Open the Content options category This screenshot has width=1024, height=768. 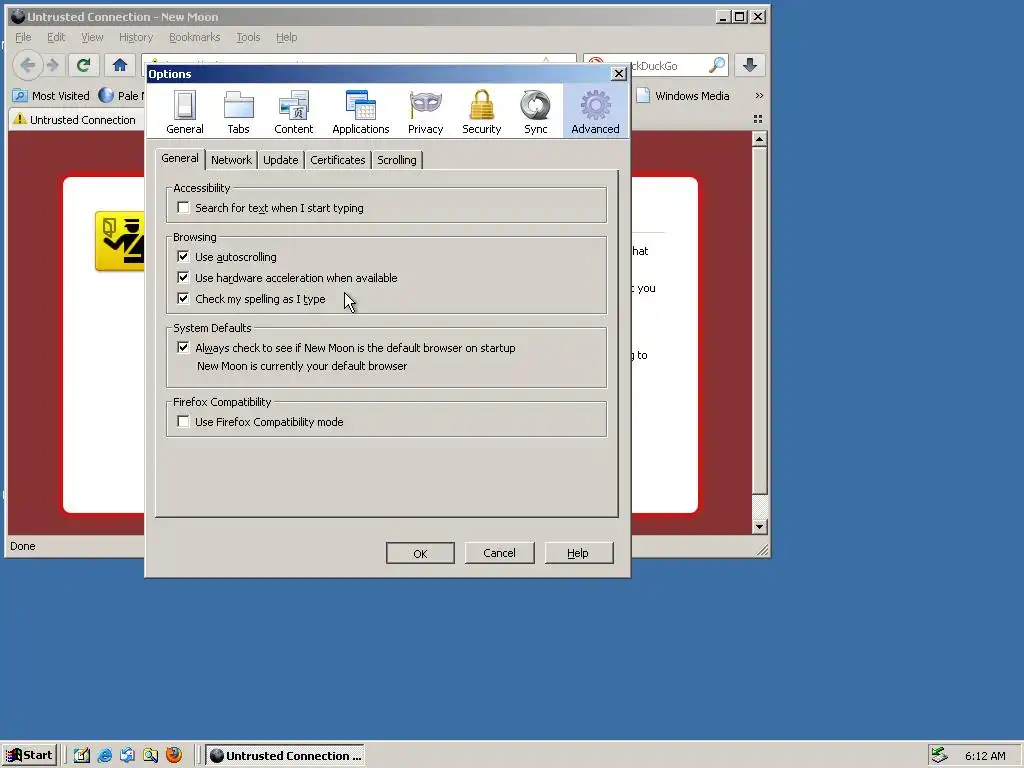(x=294, y=112)
